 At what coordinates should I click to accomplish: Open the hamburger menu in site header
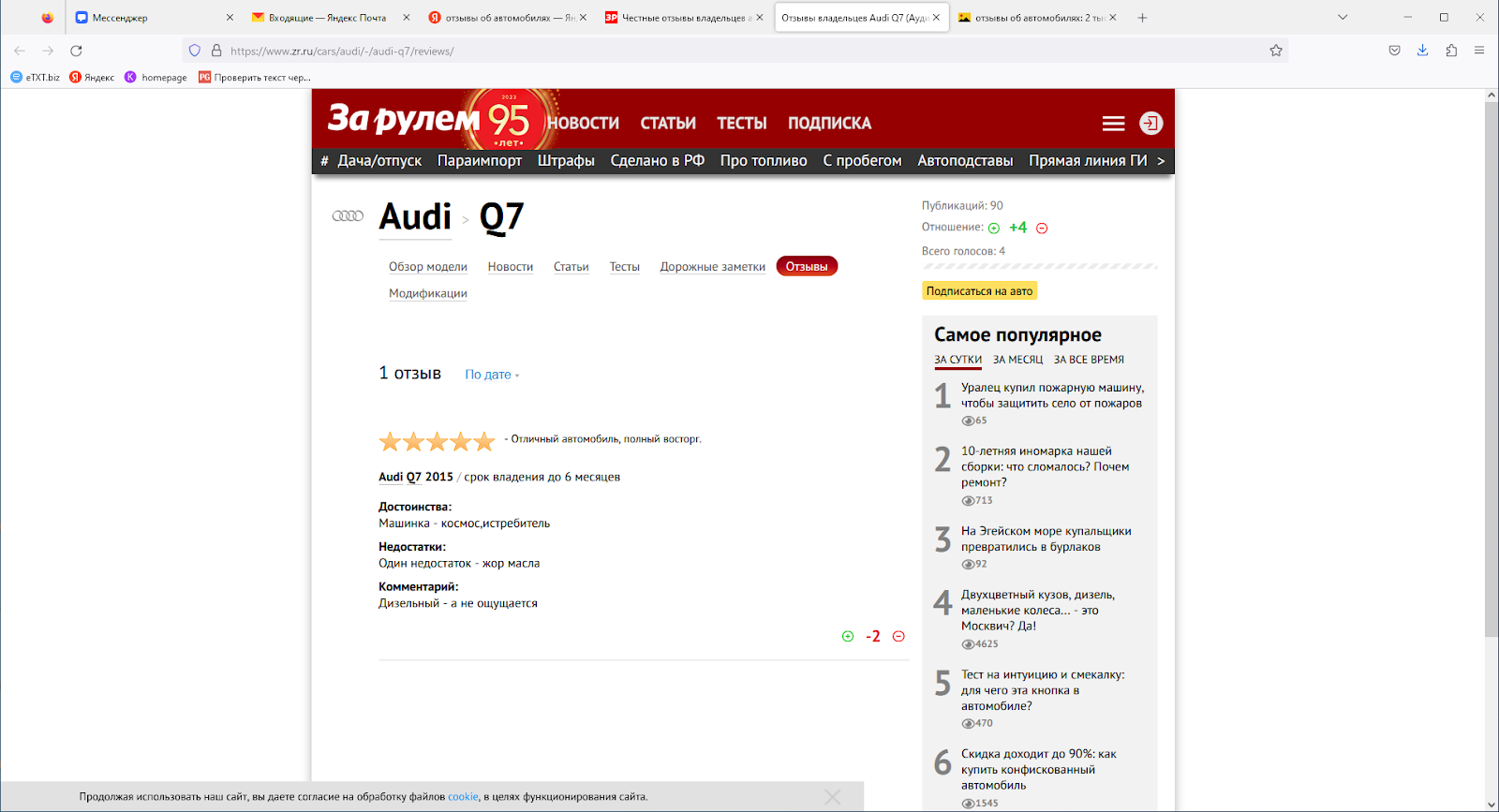coord(1113,124)
